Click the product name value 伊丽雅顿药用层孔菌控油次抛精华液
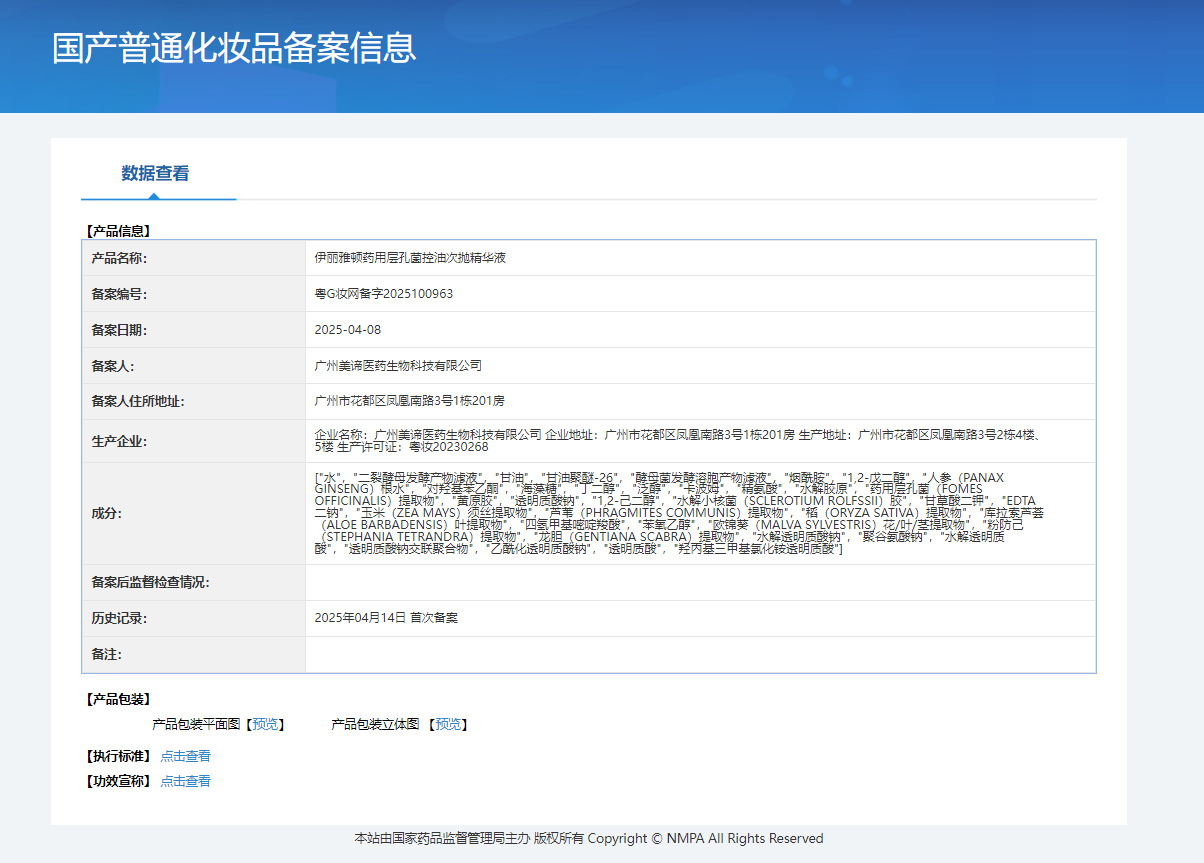 click(410, 258)
